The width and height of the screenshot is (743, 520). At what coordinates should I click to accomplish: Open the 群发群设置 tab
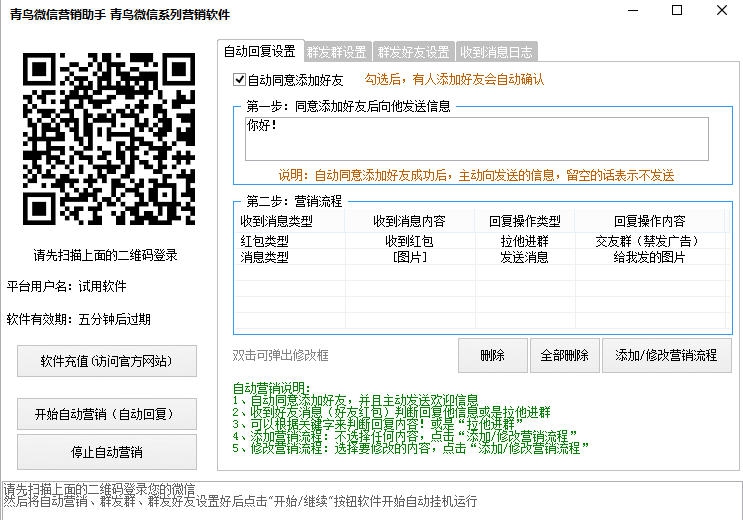tap(337, 52)
